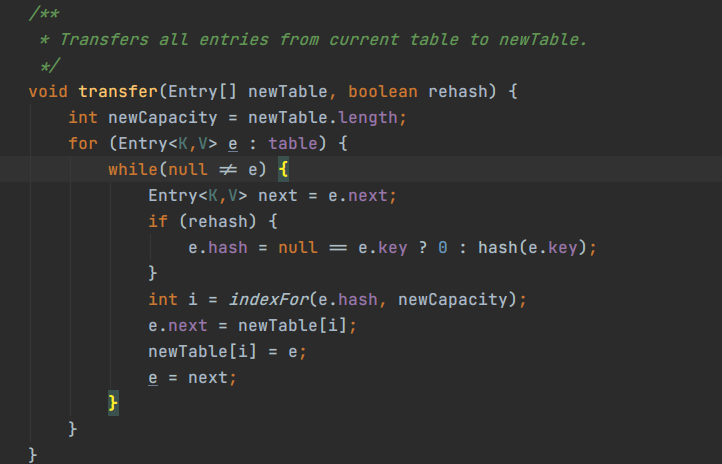Image resolution: width=722 pixels, height=464 pixels.
Task: Click the underlined e in 'e = next'
Action: coord(153,377)
